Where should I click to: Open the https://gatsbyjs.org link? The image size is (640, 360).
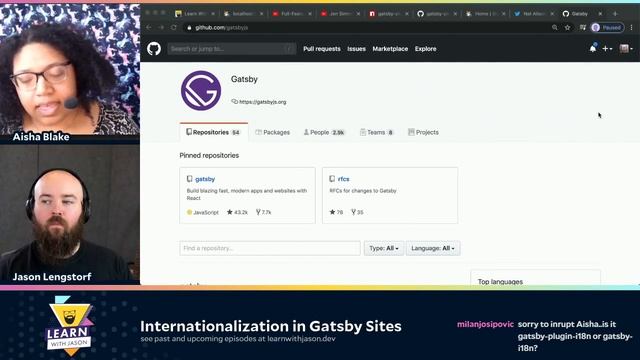[262, 102]
